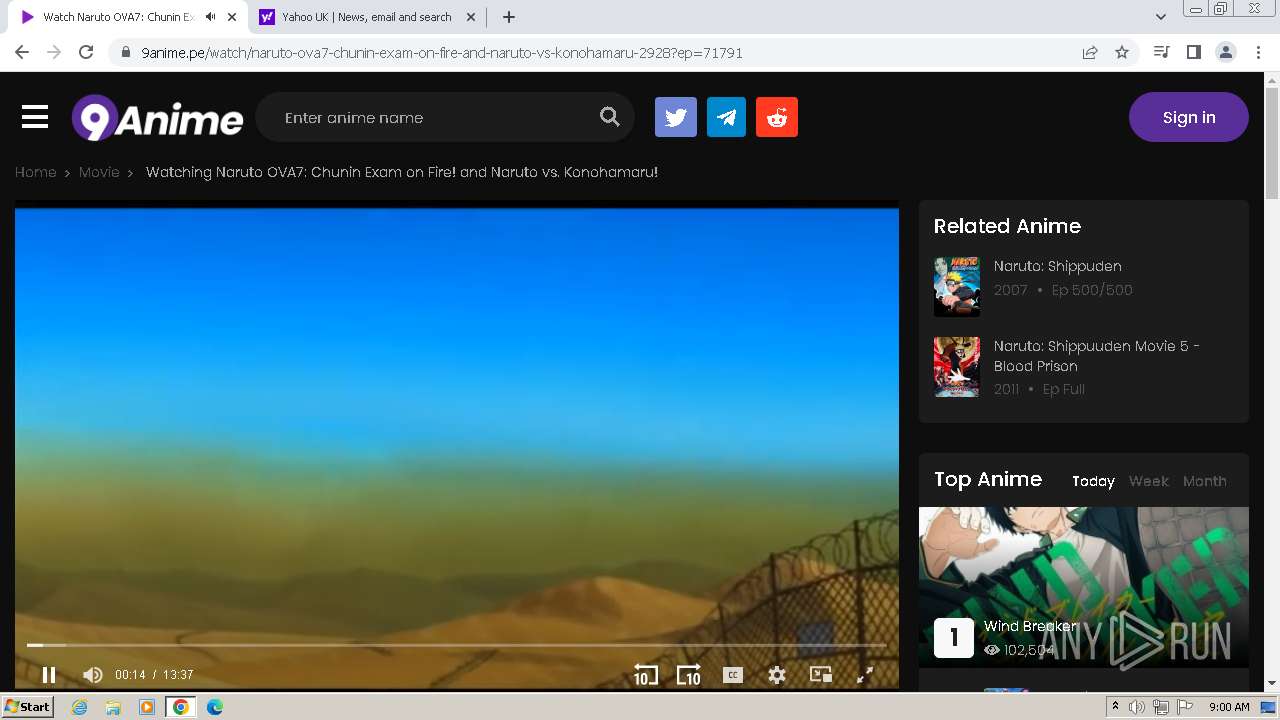Close the Yahoo UK tab
The height and width of the screenshot is (720, 1280).
(471, 17)
